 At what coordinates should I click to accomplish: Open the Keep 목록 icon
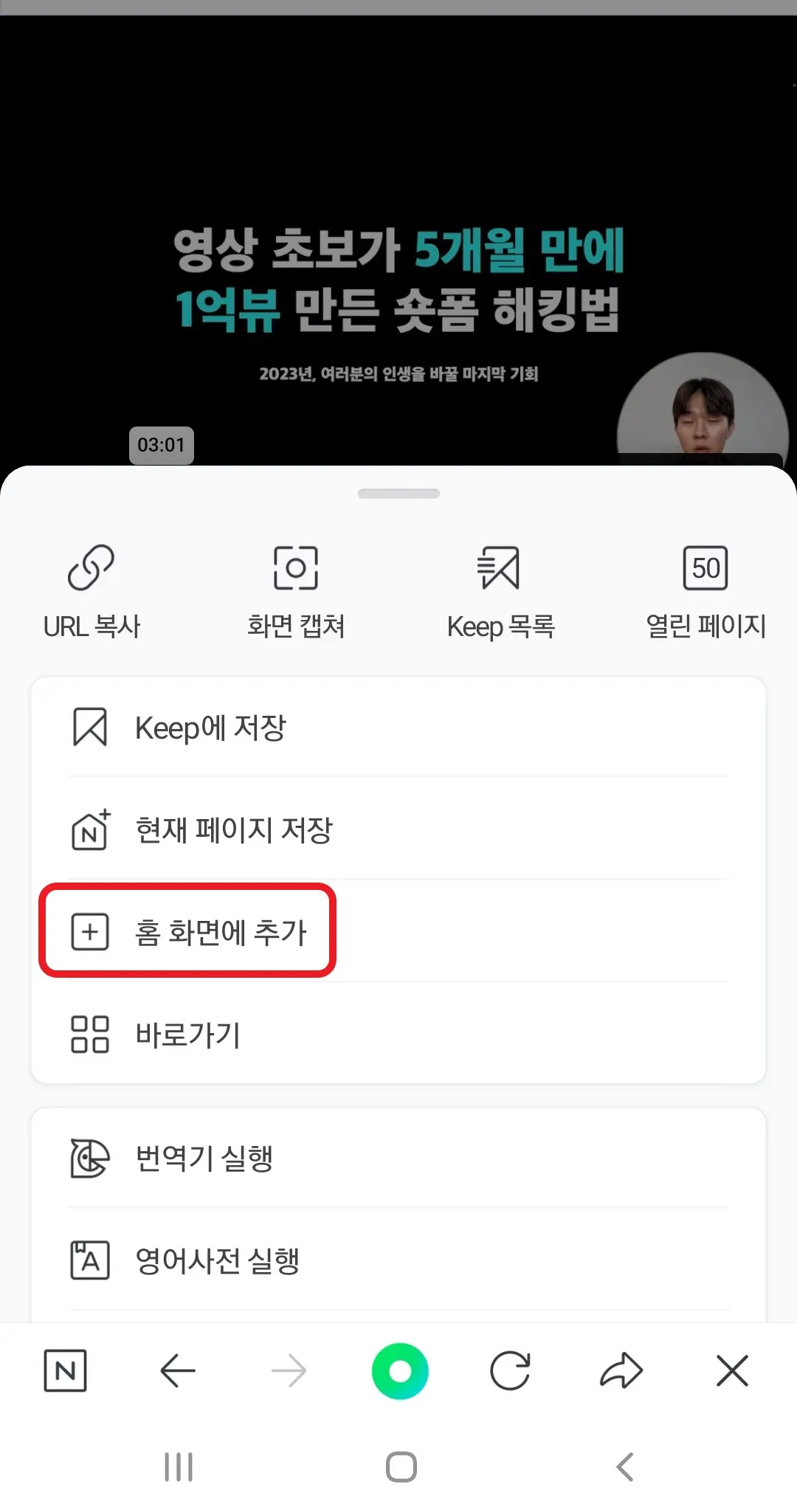coord(499,567)
